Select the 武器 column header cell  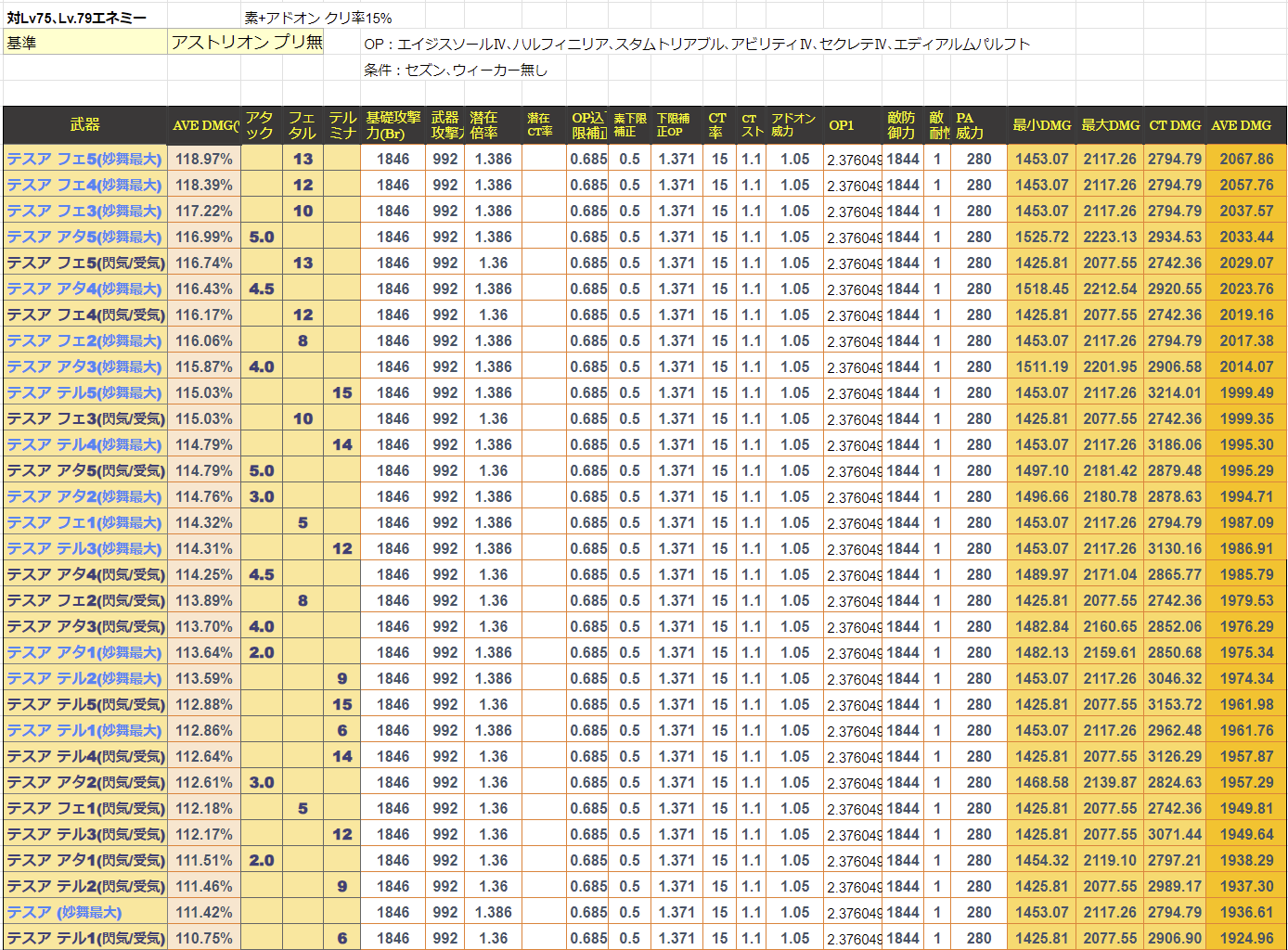tap(84, 125)
